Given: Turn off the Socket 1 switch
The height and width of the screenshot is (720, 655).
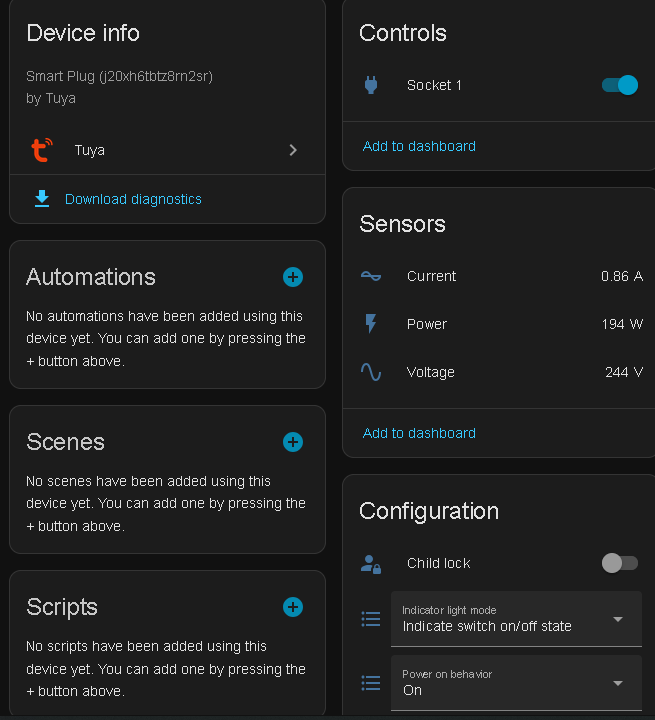Looking at the screenshot, I should pos(620,85).
